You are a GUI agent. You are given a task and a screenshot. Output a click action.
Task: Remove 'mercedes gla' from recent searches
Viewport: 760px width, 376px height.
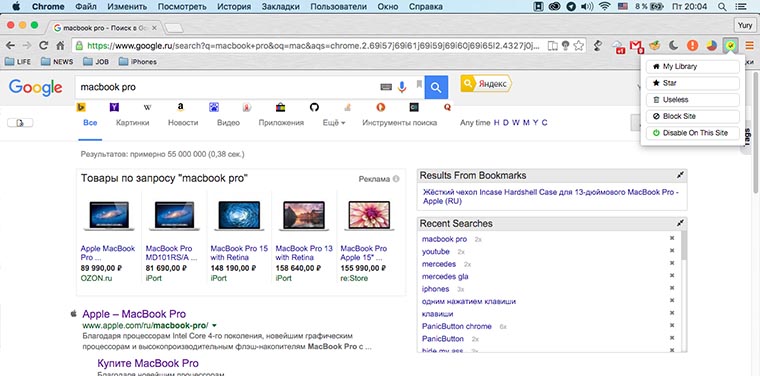672,276
